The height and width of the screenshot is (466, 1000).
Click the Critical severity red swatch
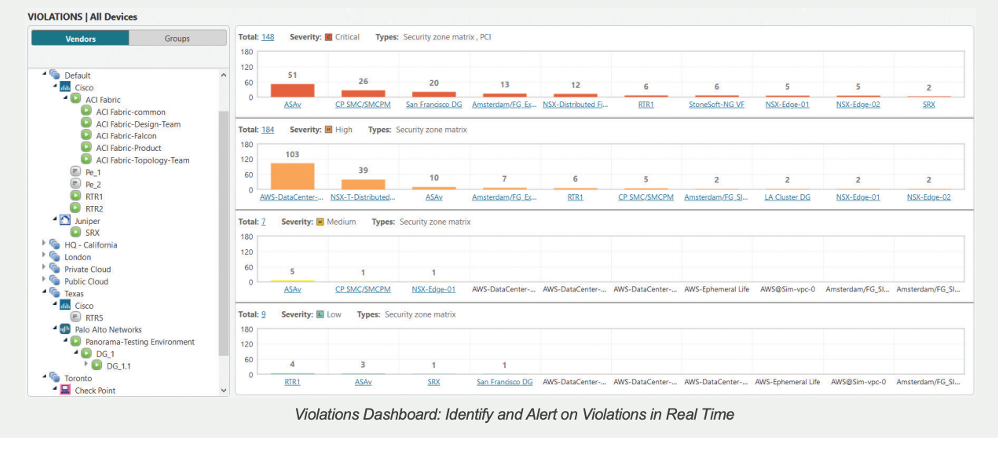[x=329, y=37]
